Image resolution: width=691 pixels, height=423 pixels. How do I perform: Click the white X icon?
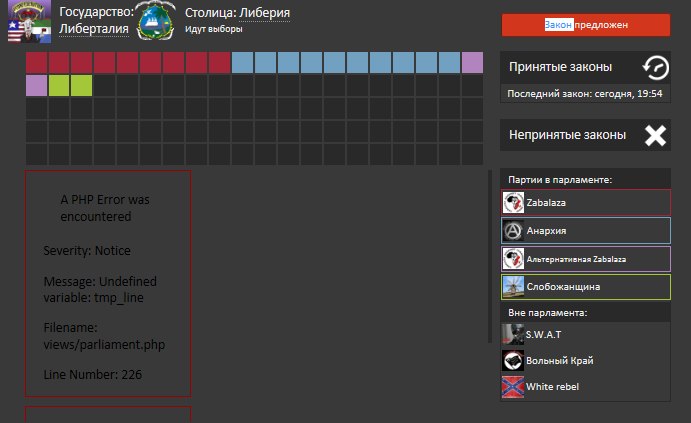click(655, 135)
